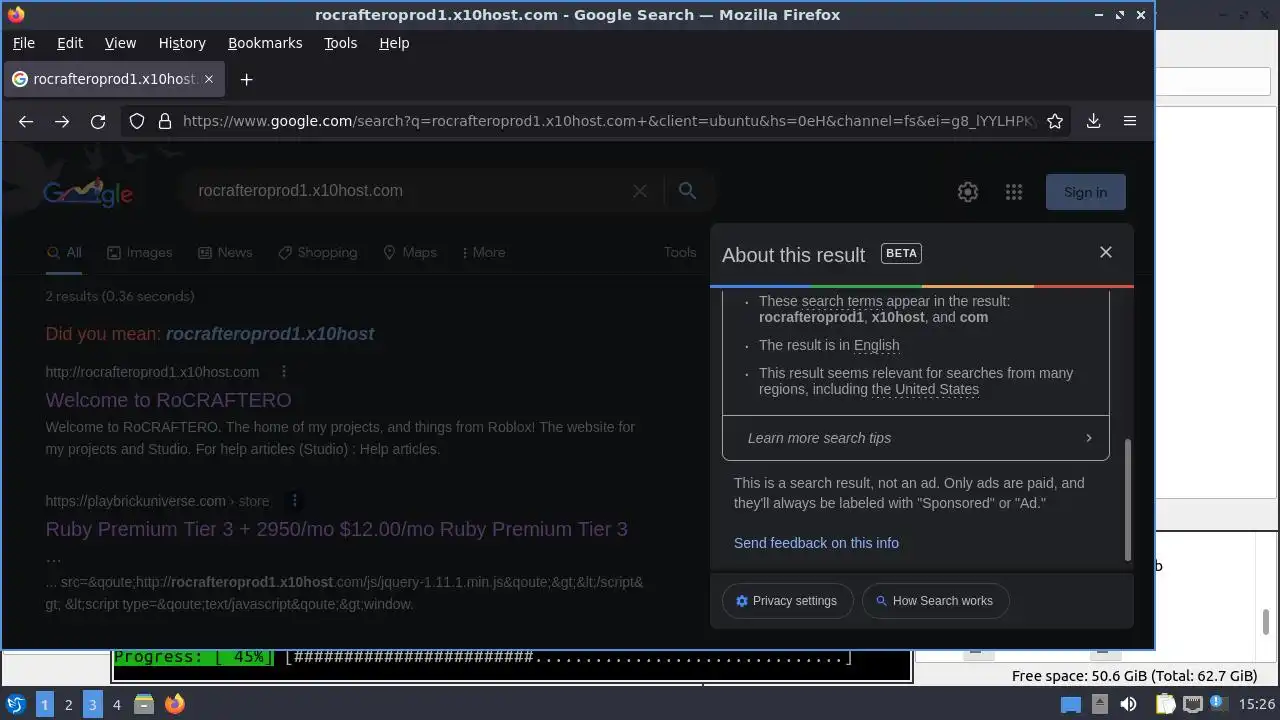Open Privacy settings
This screenshot has width=1280, height=720.
coord(787,601)
